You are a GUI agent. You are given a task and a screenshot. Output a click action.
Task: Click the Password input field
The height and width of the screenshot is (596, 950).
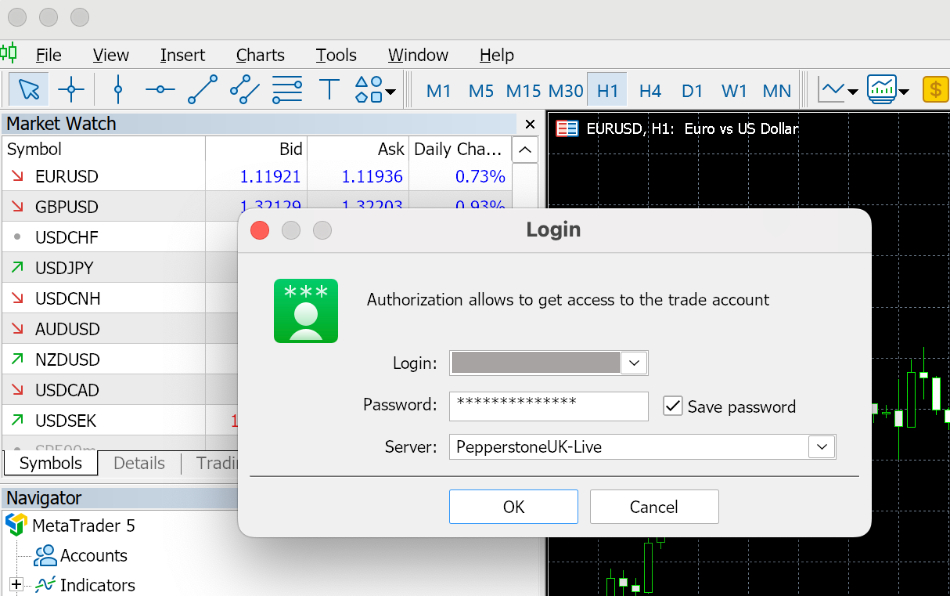tap(549, 405)
